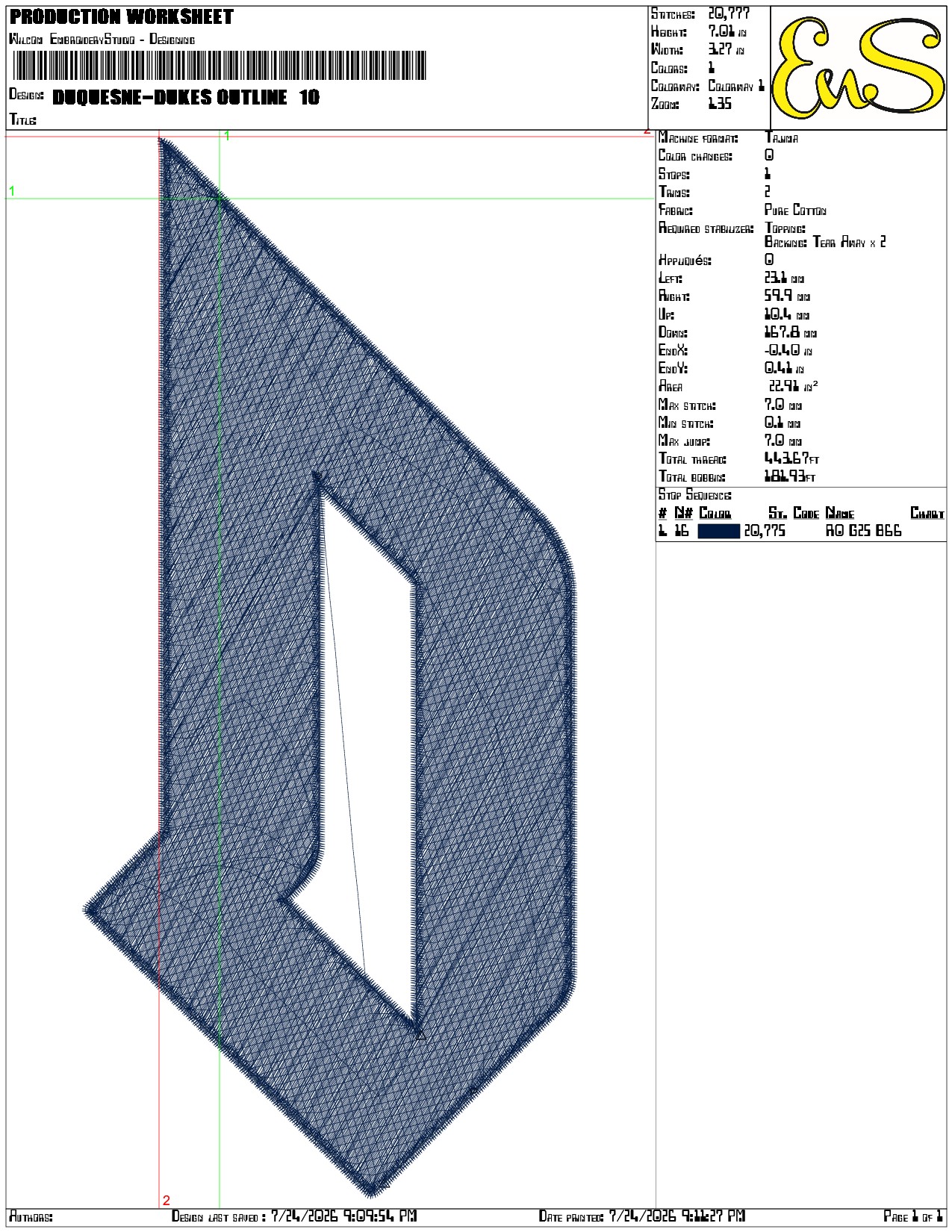Click the EndY value '0.41 in'
This screenshot has height=1232, width=952.
point(784,368)
